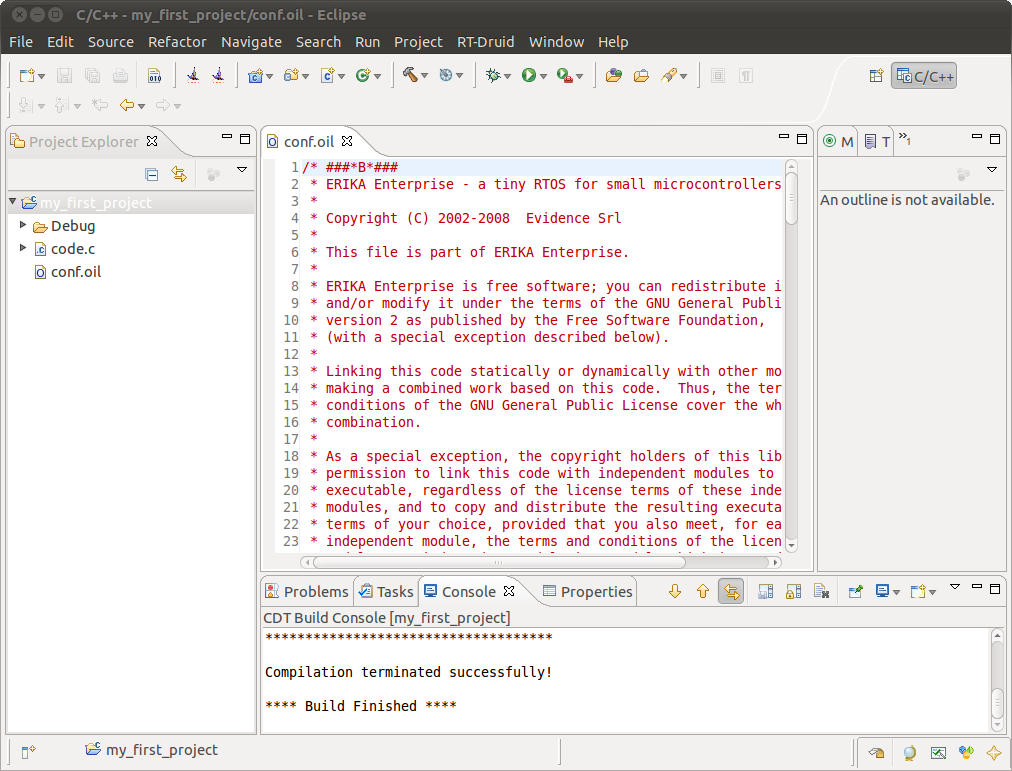Collapse All in Project Explorer

pos(152,174)
